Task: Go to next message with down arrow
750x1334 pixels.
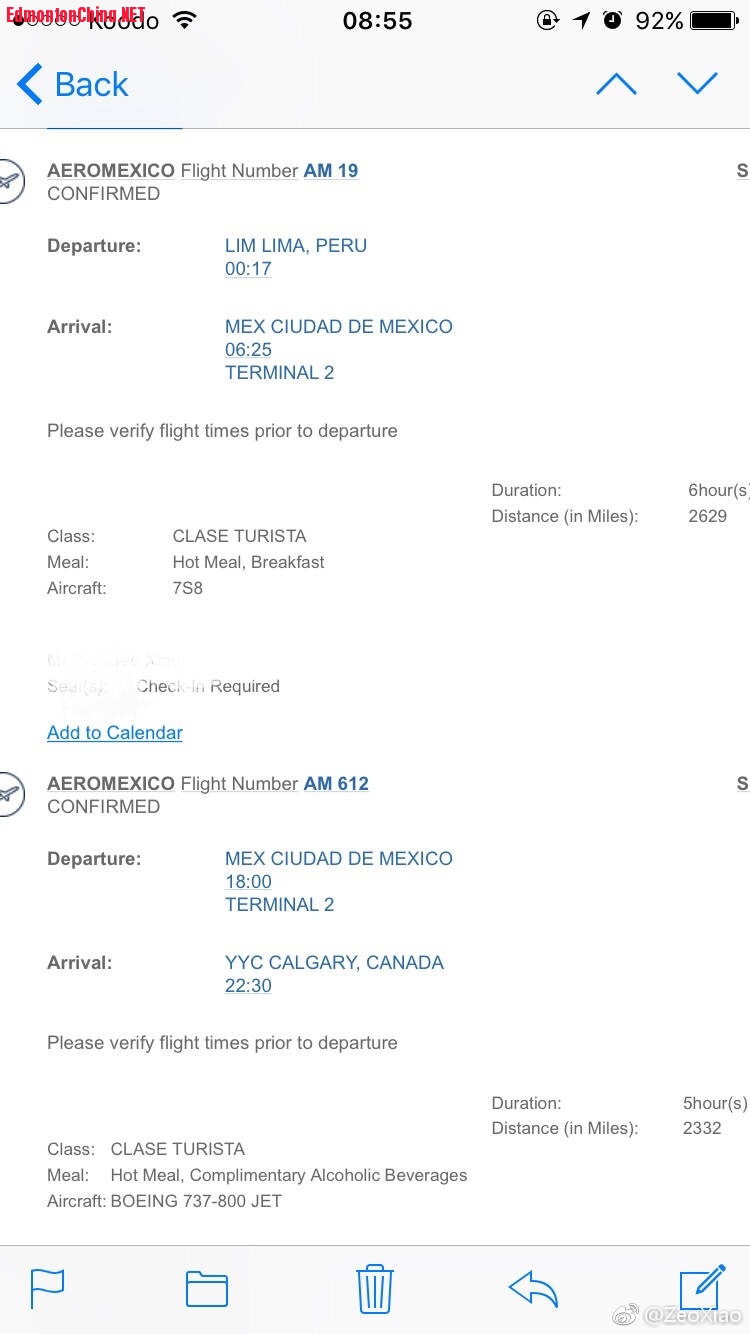Action: coord(697,84)
